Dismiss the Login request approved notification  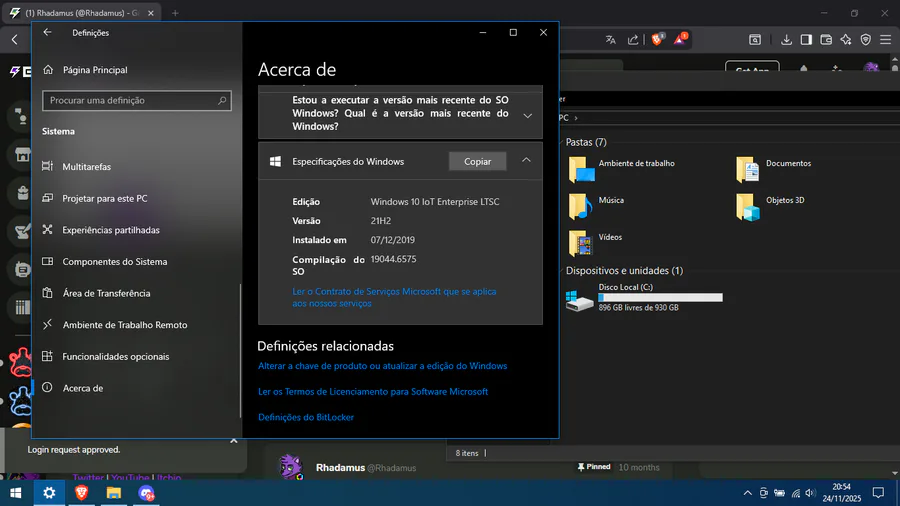tap(234, 441)
